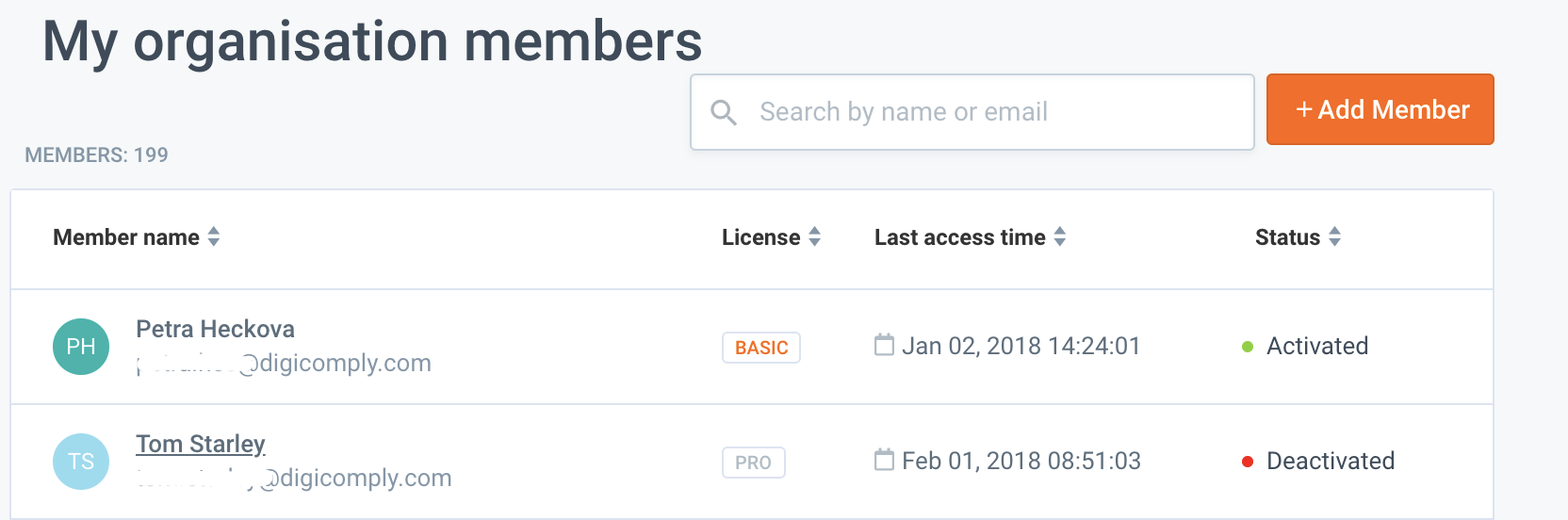
Task: Click the BASIC license badge
Action: tap(761, 348)
